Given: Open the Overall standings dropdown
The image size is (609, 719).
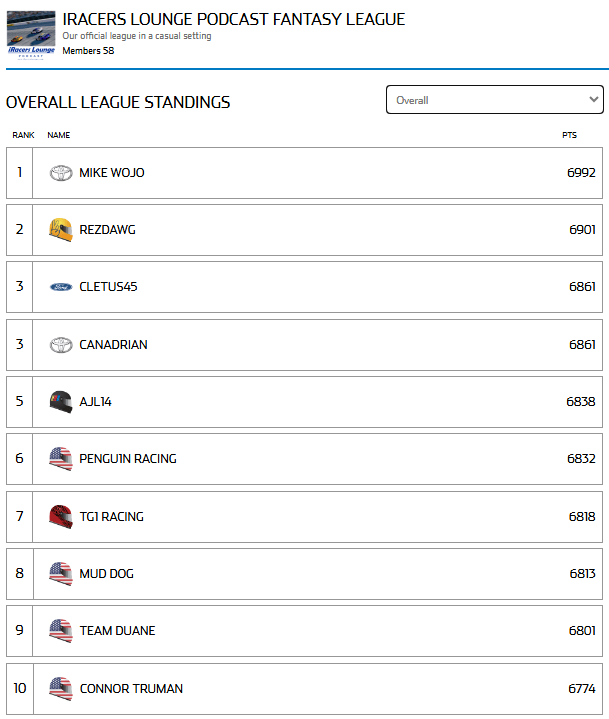Looking at the screenshot, I should (494, 100).
